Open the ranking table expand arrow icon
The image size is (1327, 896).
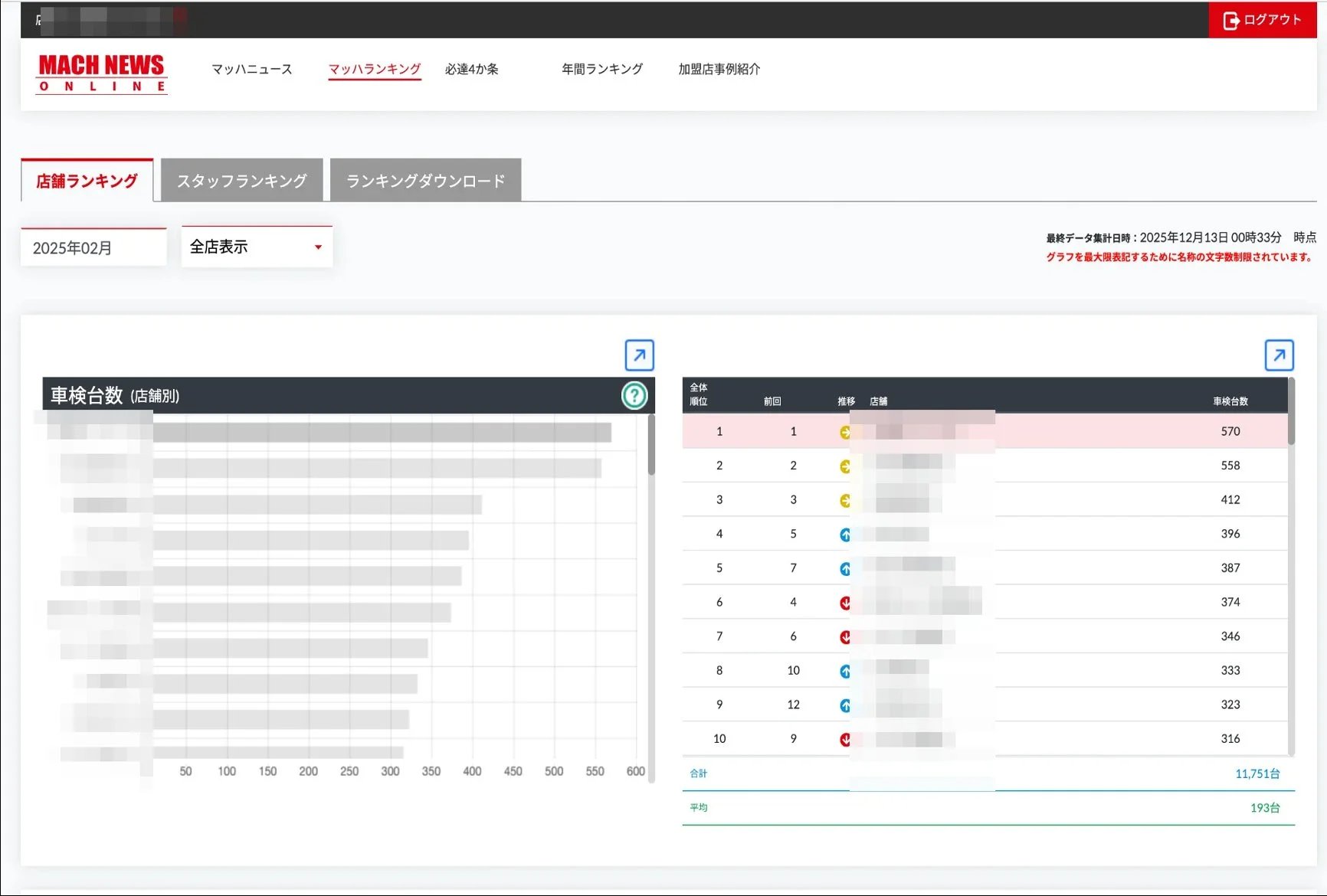(x=1279, y=355)
